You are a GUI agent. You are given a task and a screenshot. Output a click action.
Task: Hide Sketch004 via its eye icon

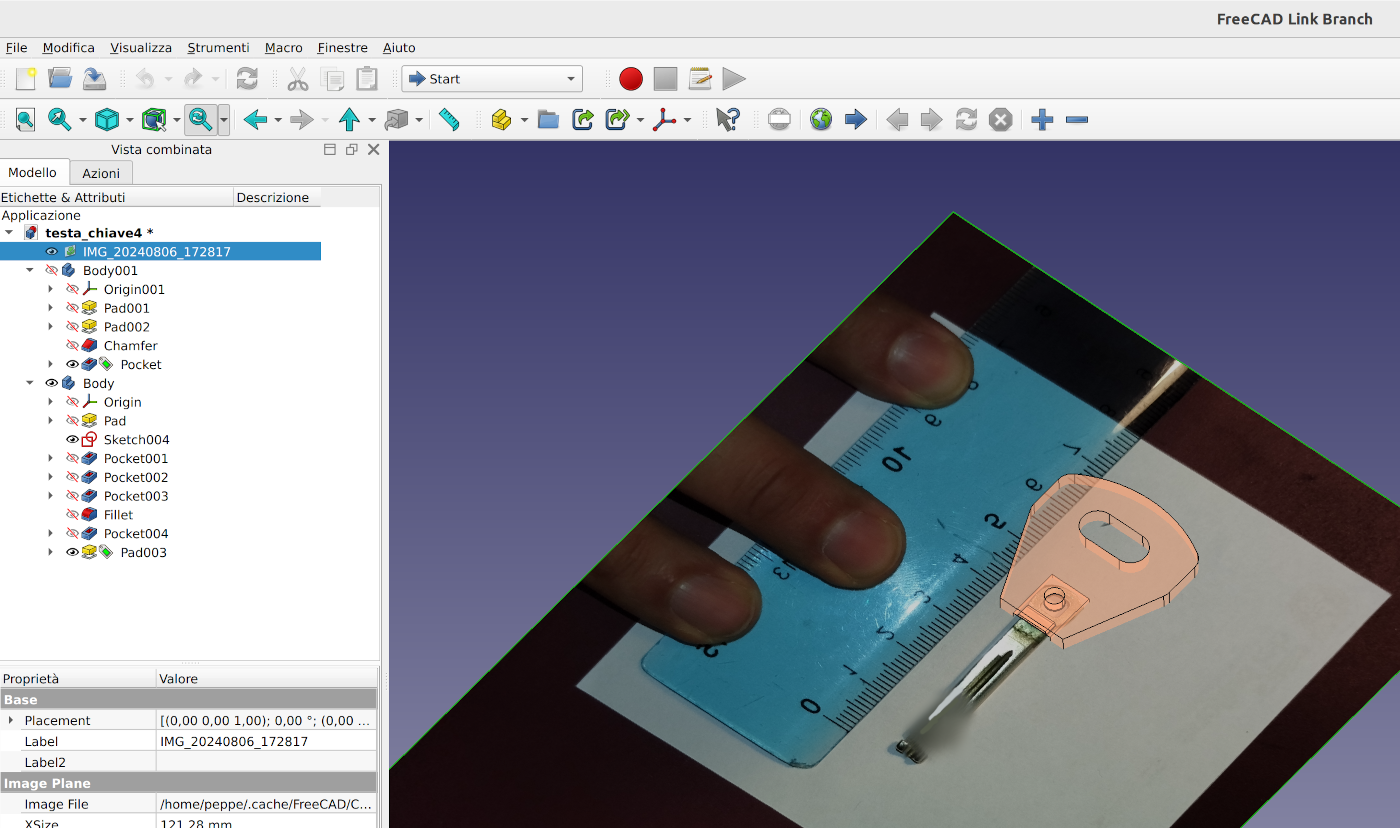click(72, 440)
